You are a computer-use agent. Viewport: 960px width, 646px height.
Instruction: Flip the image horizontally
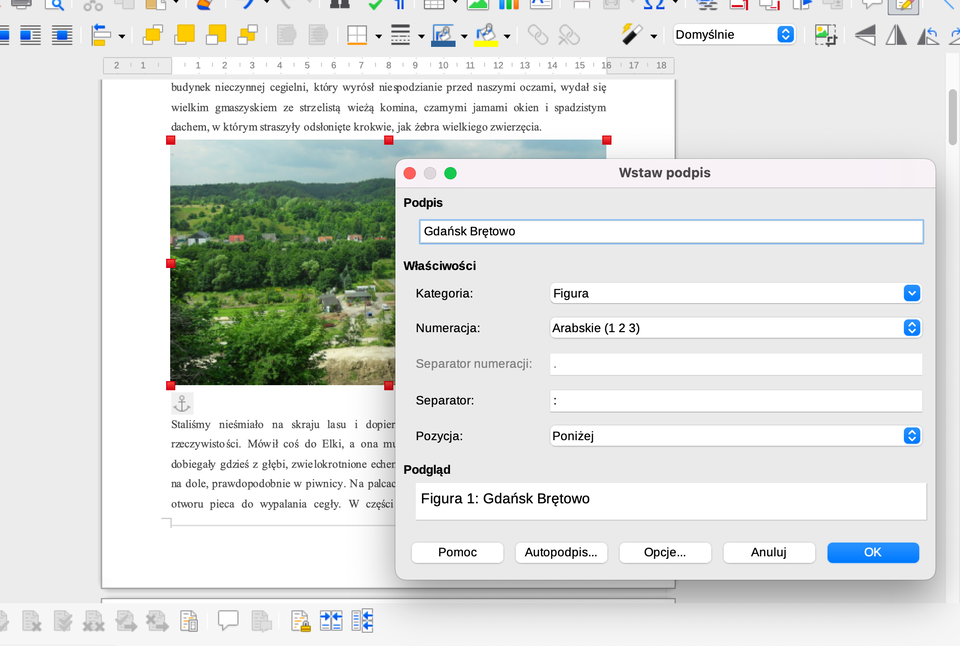(x=896, y=34)
